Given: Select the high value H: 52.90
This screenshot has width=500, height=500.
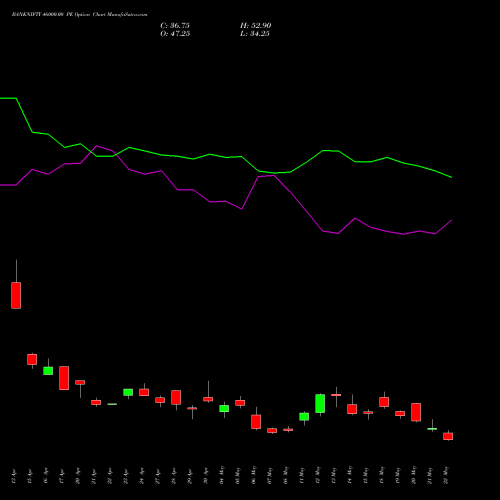Looking at the screenshot, I should (255, 26).
